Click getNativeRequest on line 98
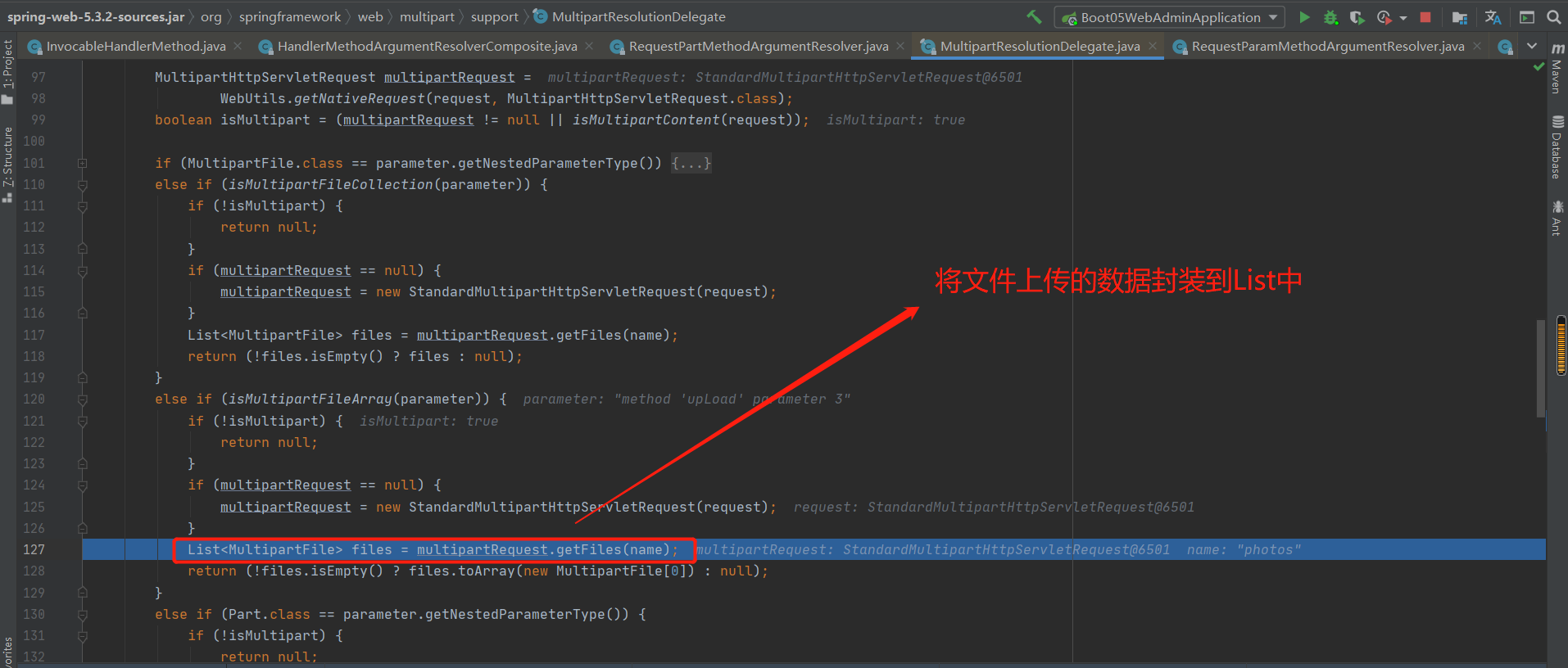Image resolution: width=1568 pixels, height=668 pixels. (359, 98)
